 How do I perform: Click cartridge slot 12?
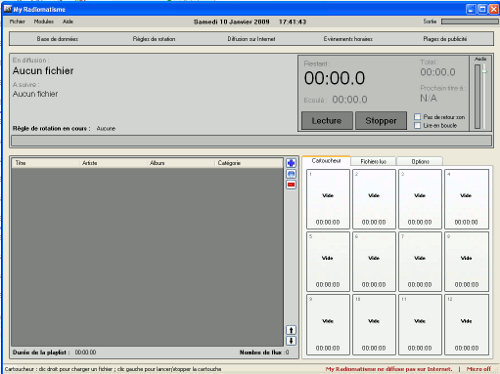pos(466,324)
